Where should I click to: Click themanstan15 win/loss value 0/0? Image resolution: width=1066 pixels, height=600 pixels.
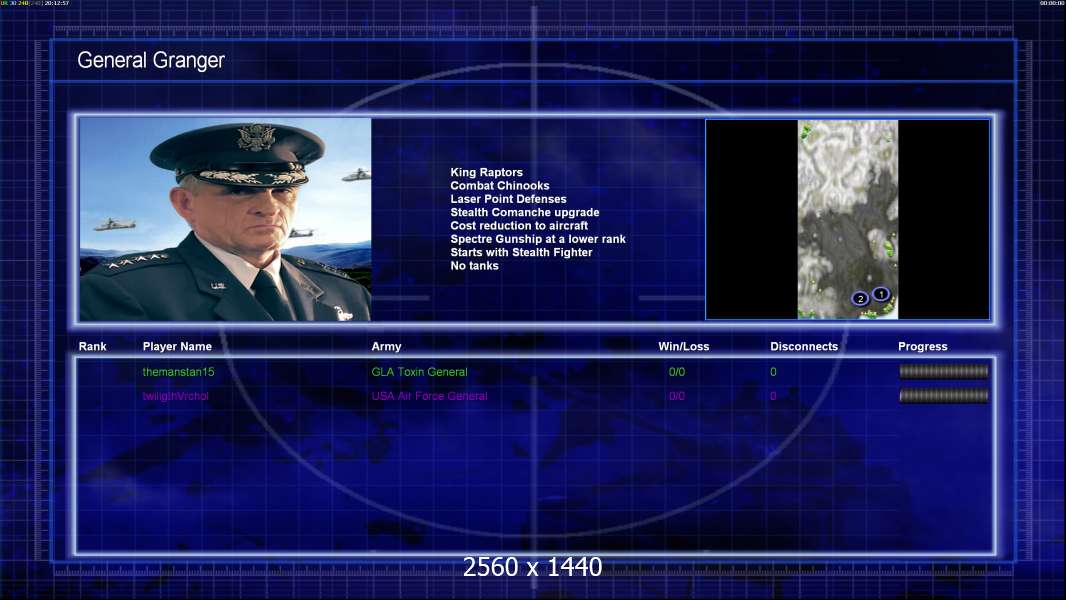click(x=676, y=372)
